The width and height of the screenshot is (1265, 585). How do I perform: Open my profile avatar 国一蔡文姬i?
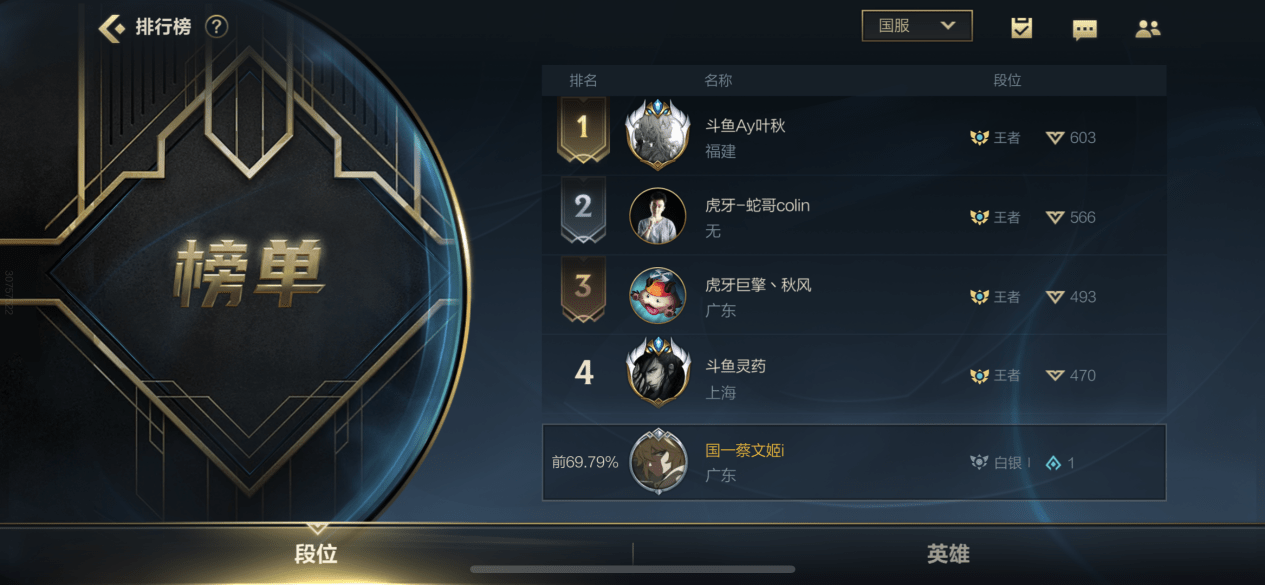(658, 461)
